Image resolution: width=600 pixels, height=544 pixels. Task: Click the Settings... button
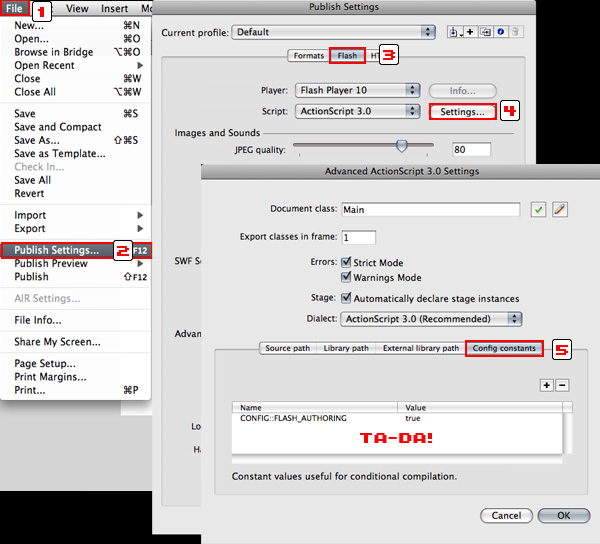tap(462, 112)
